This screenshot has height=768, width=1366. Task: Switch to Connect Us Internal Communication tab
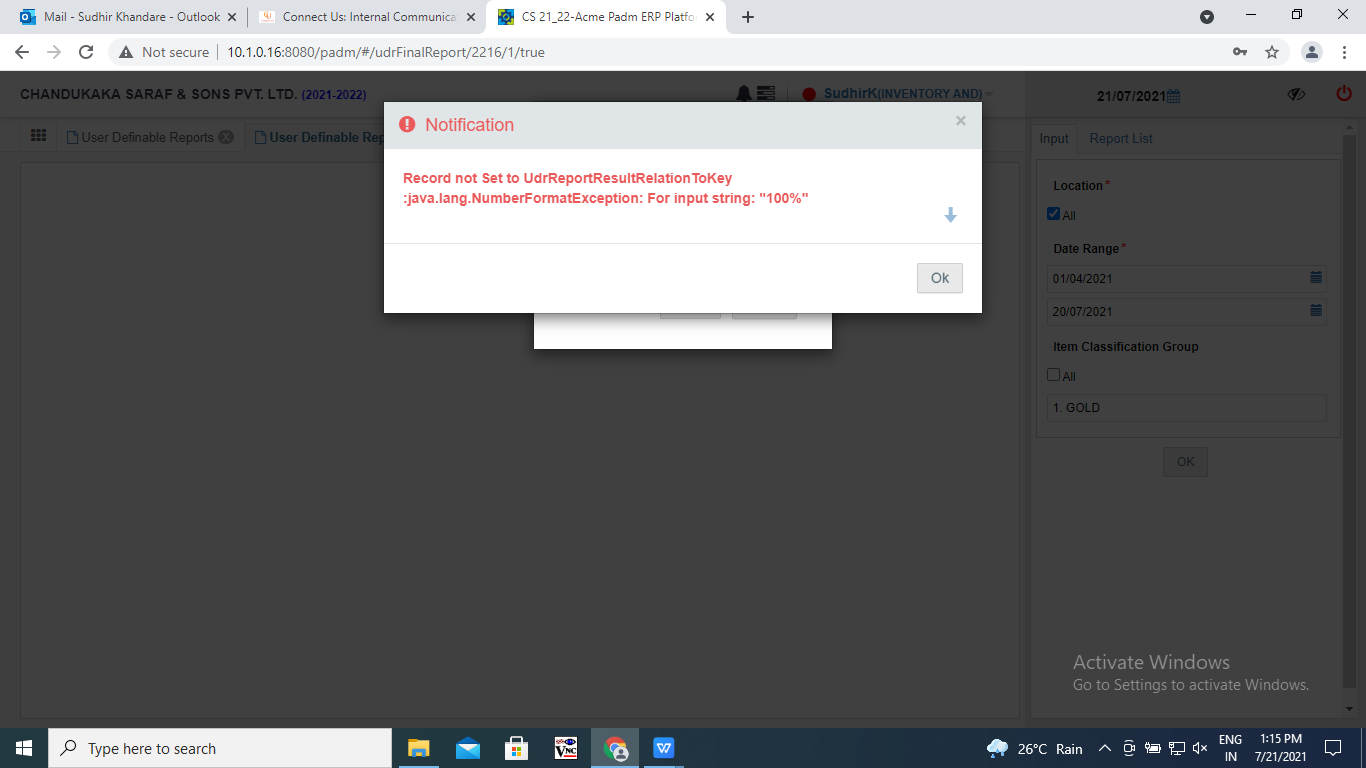click(367, 17)
